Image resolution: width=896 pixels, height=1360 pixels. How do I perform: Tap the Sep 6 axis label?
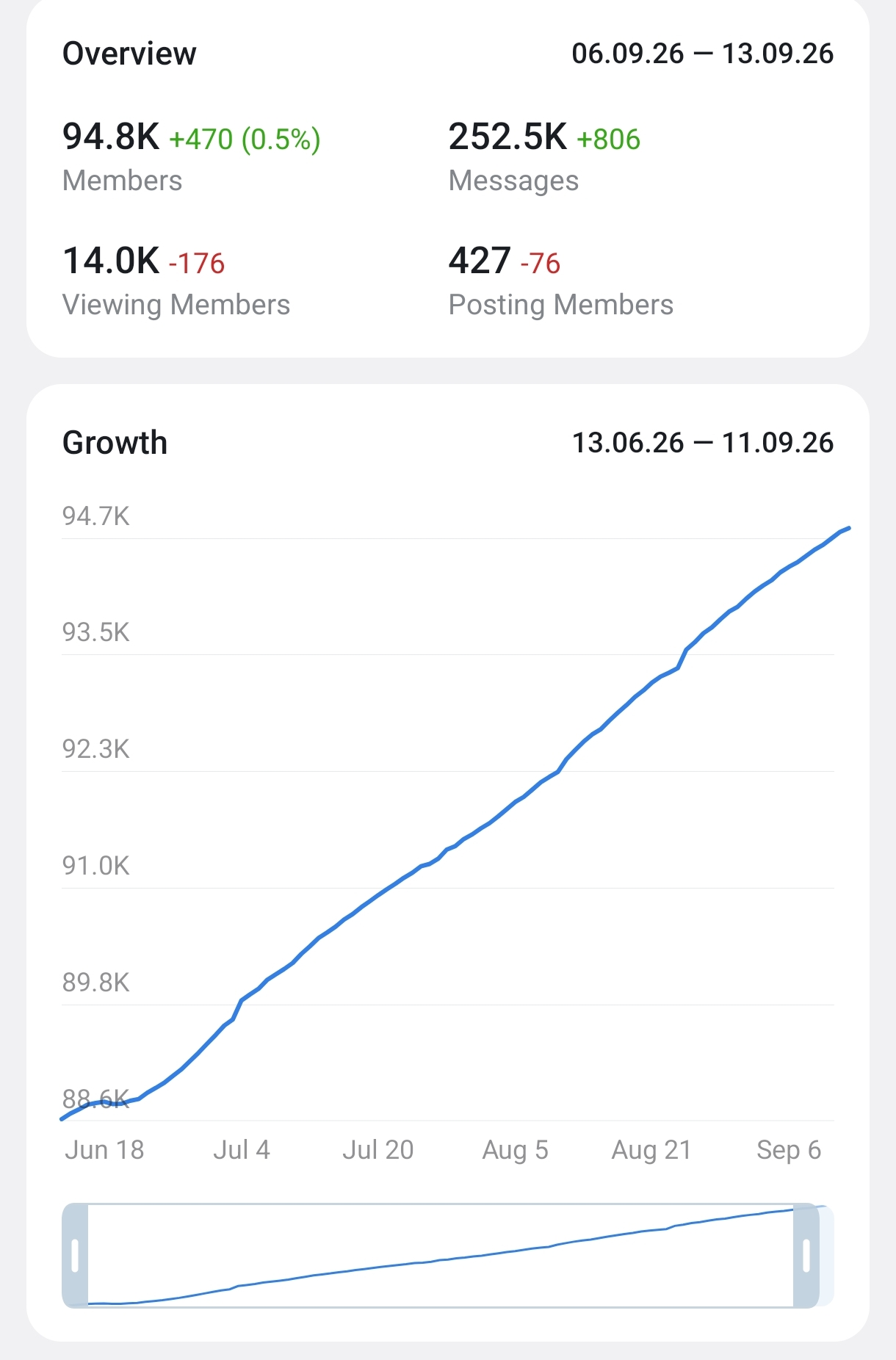coord(789,1150)
